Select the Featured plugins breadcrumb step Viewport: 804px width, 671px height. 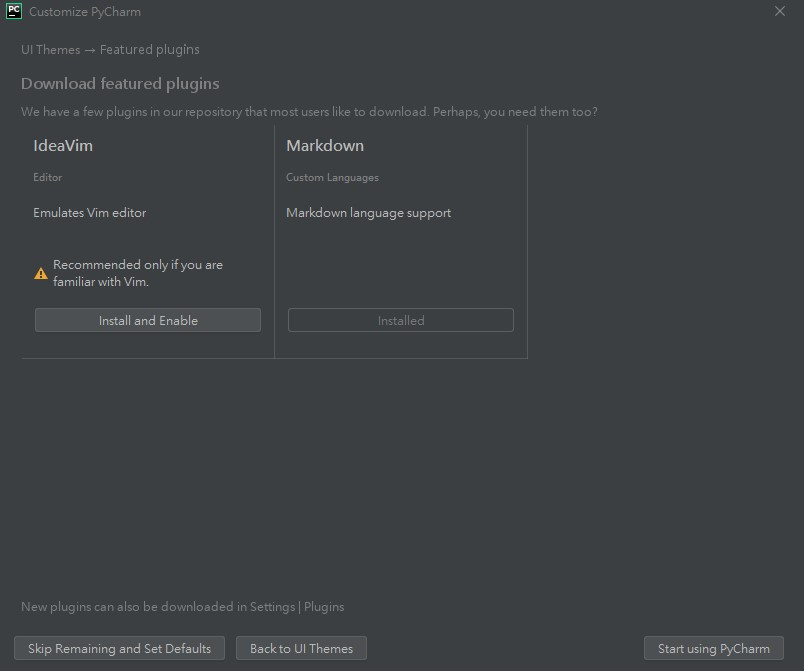150,50
